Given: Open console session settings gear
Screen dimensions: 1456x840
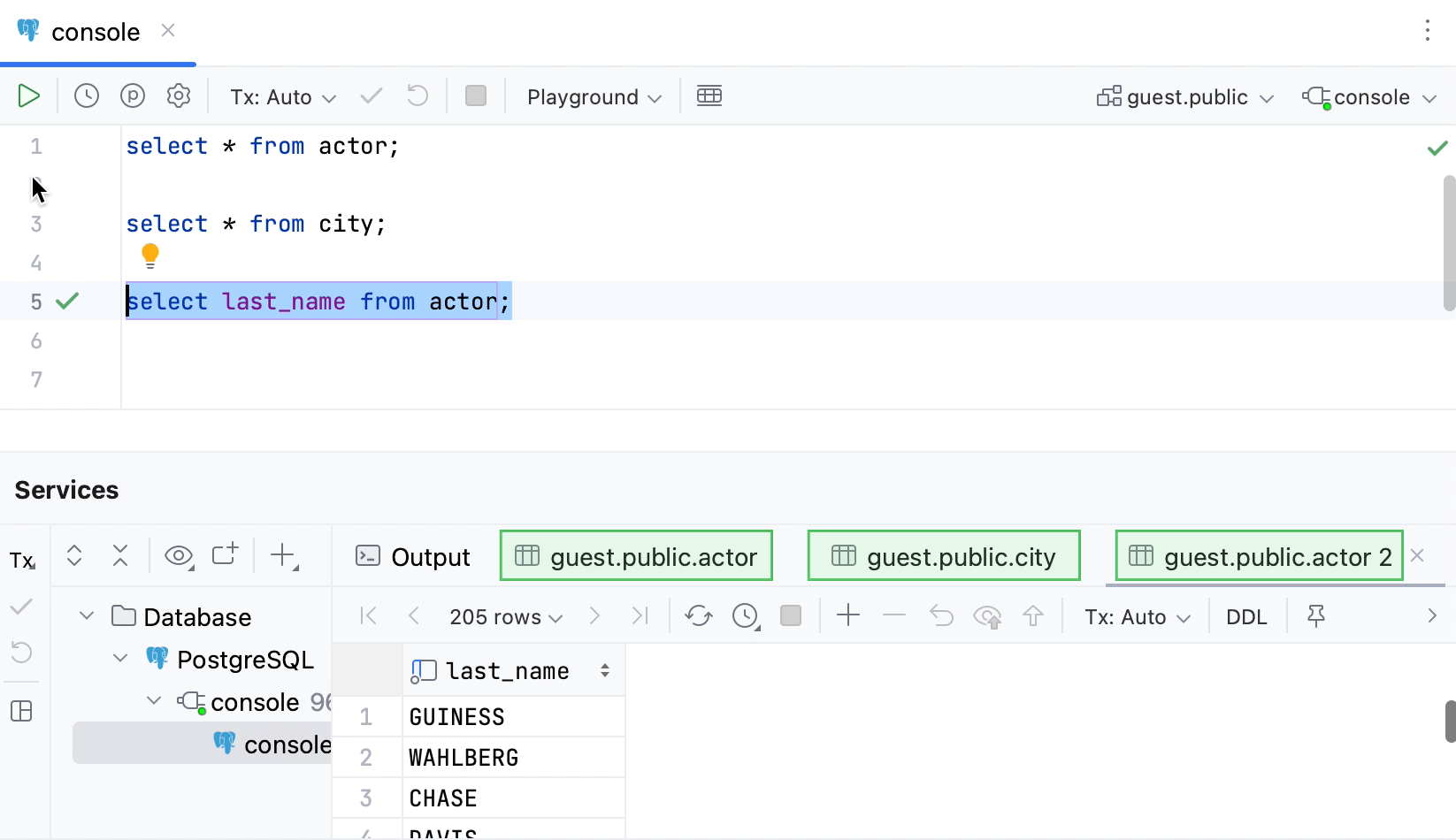Looking at the screenshot, I should pos(179,96).
